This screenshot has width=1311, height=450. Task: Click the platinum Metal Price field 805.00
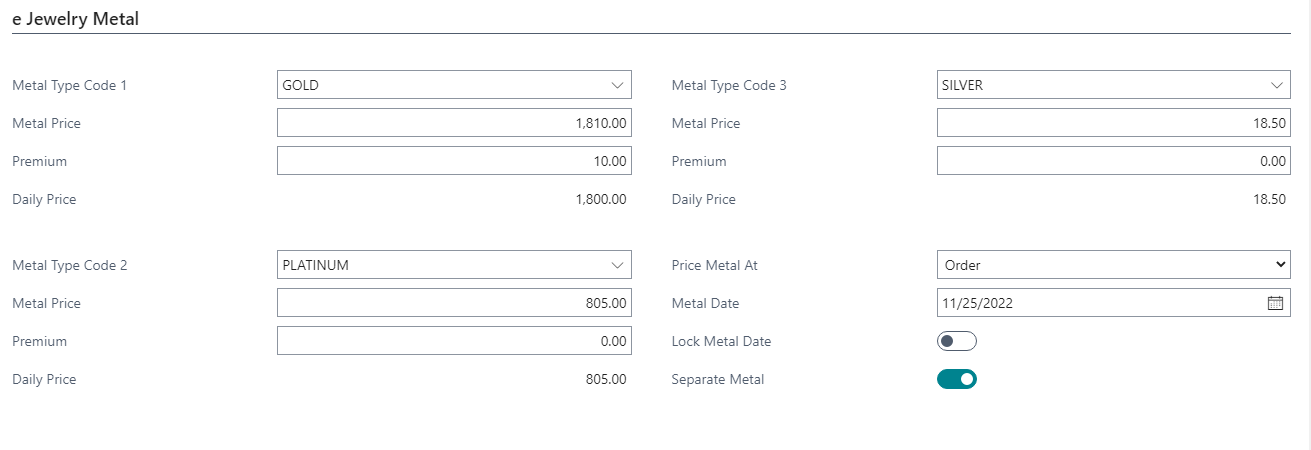pos(454,303)
